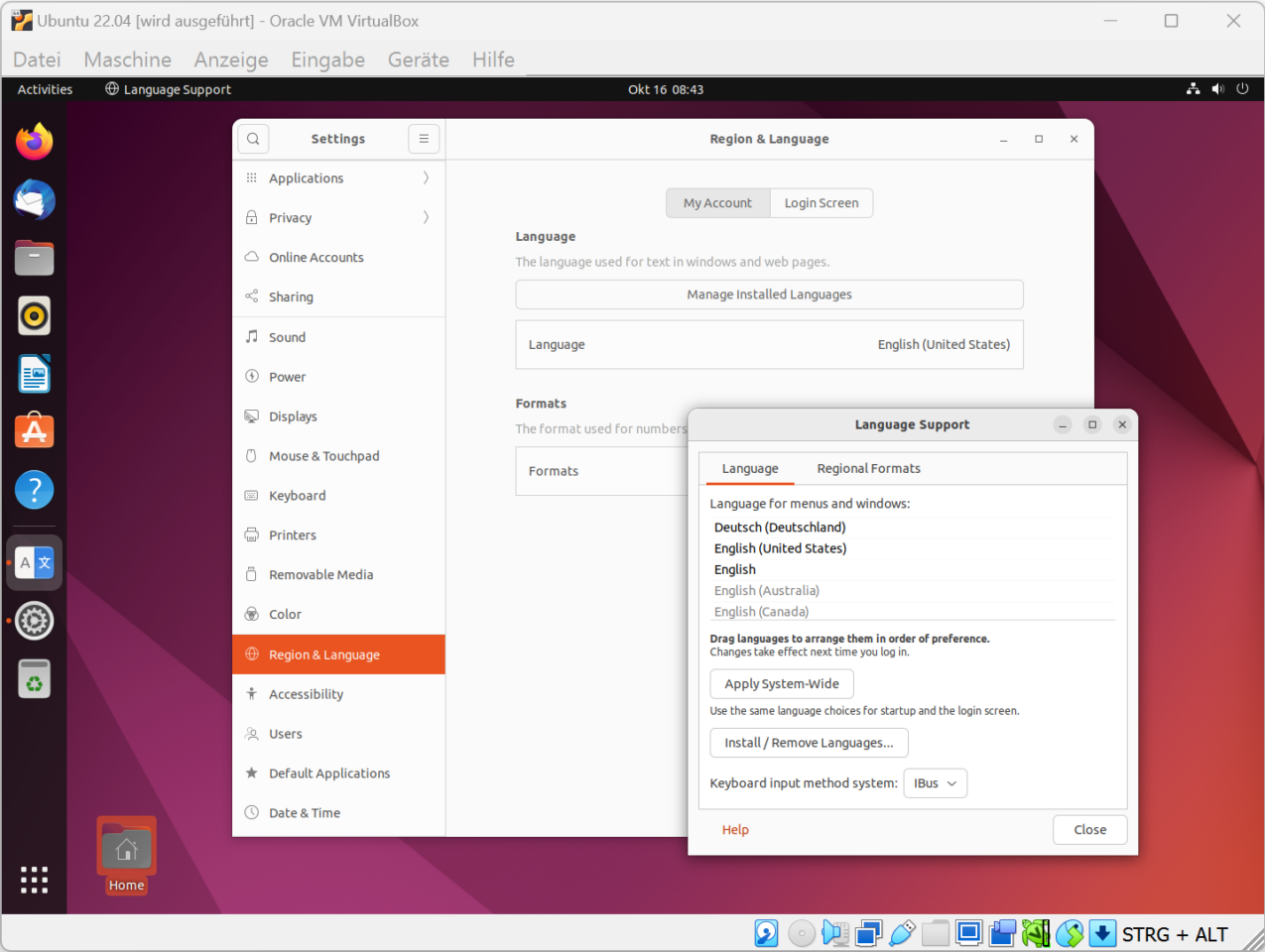Click the USB device icon in VirtualBox status bar
1265x952 pixels.
[x=901, y=933]
